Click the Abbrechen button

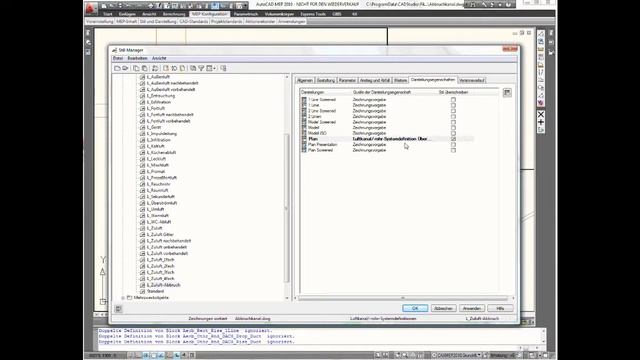click(x=443, y=308)
